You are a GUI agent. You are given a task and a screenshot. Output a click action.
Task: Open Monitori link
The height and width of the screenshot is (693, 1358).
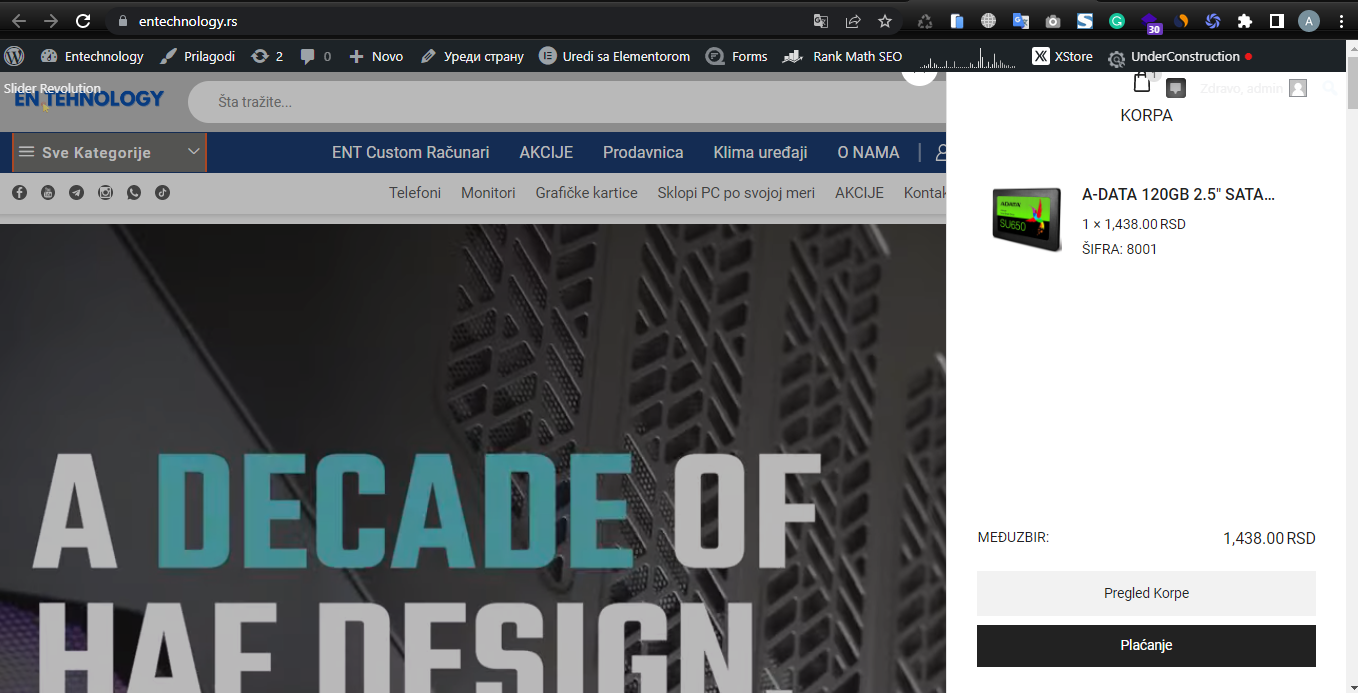coord(488,192)
